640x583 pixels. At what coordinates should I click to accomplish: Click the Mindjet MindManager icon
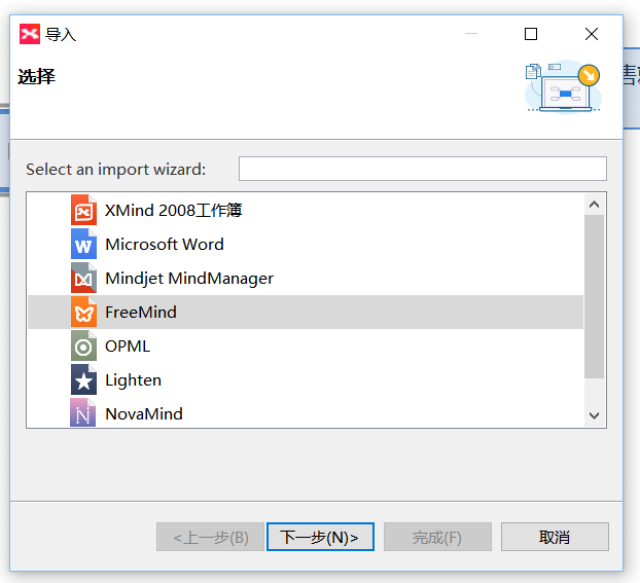tap(84, 279)
